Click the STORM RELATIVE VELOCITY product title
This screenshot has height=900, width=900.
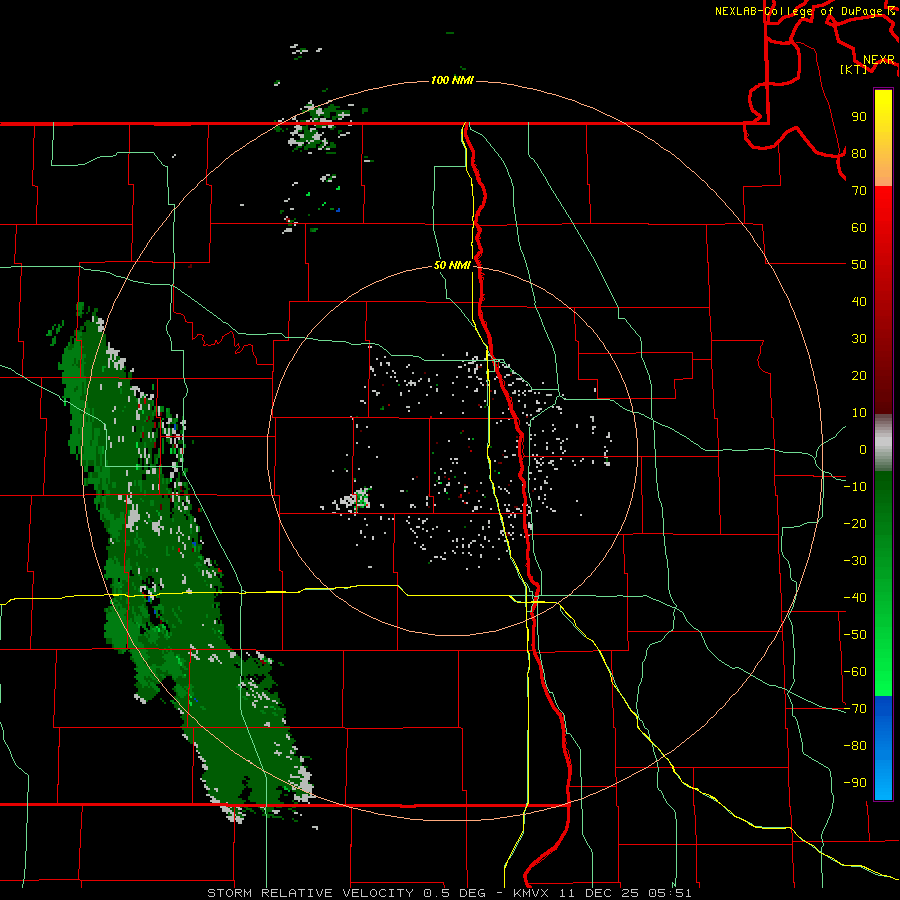coord(310,893)
